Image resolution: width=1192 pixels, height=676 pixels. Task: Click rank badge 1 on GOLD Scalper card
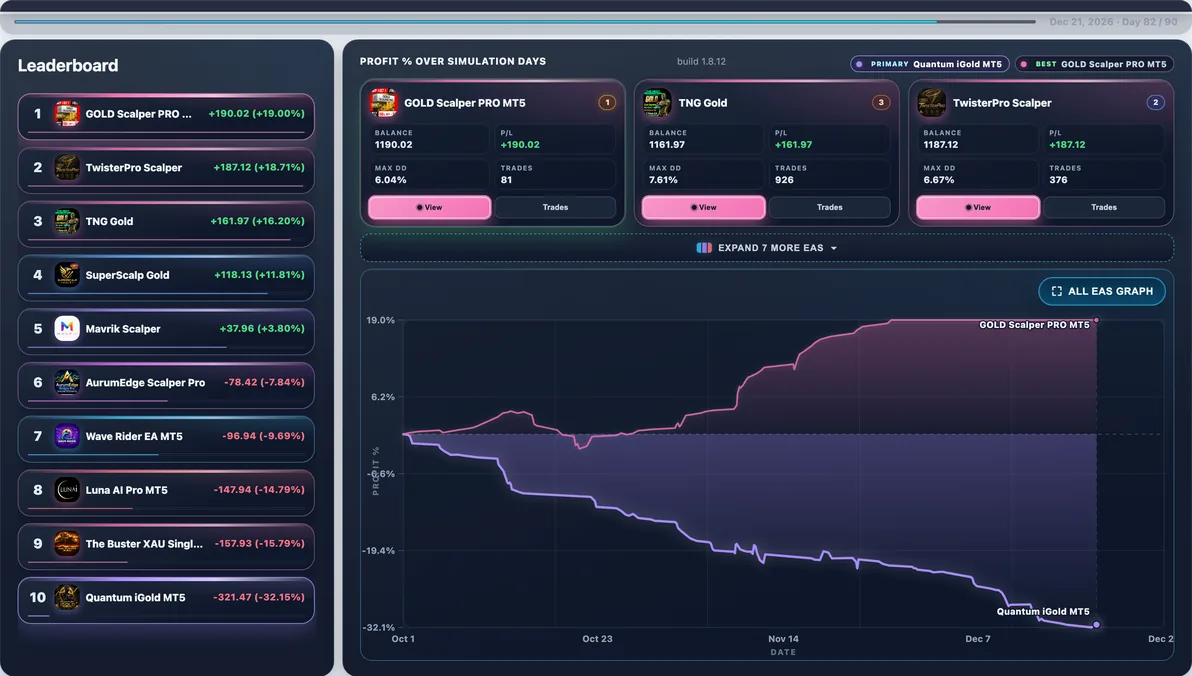[607, 103]
